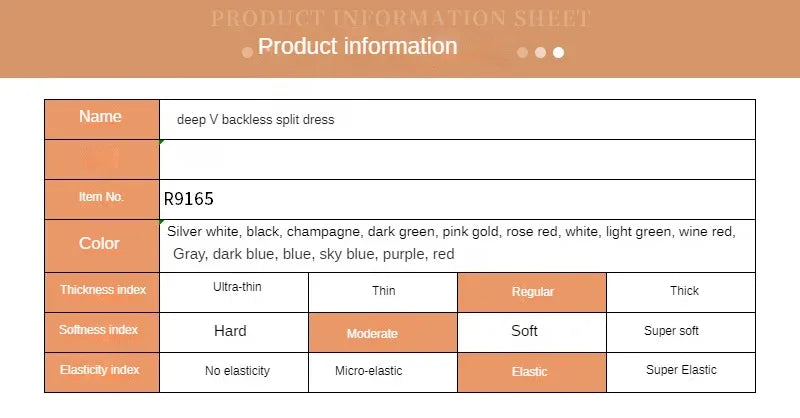Viewport: 800px width, 418px height.
Task: Click the Color header cell
Action: (102, 246)
